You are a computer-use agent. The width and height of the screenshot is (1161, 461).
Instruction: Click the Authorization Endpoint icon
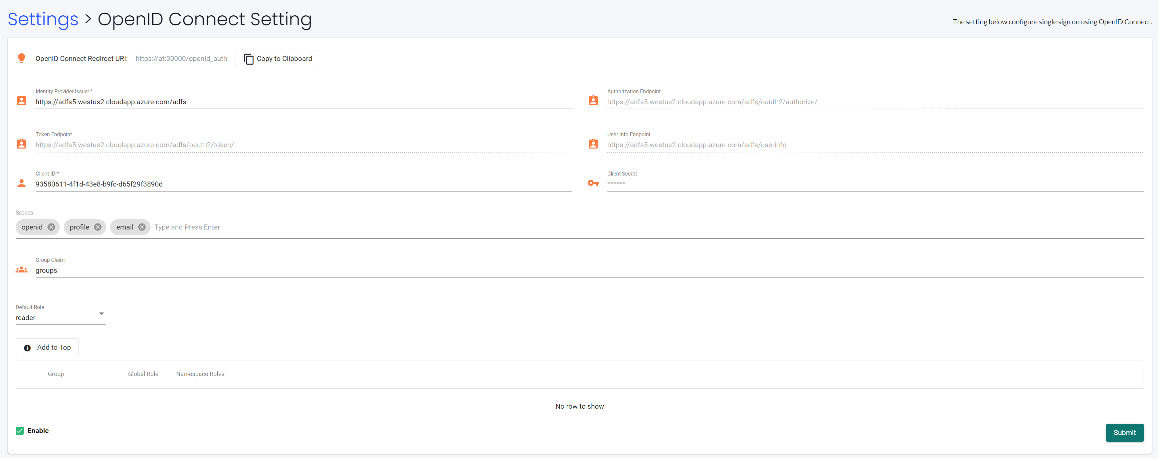[x=593, y=101]
